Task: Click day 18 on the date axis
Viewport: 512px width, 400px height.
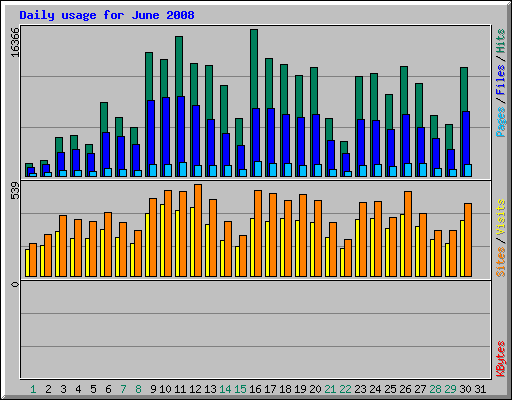Action: (285, 389)
